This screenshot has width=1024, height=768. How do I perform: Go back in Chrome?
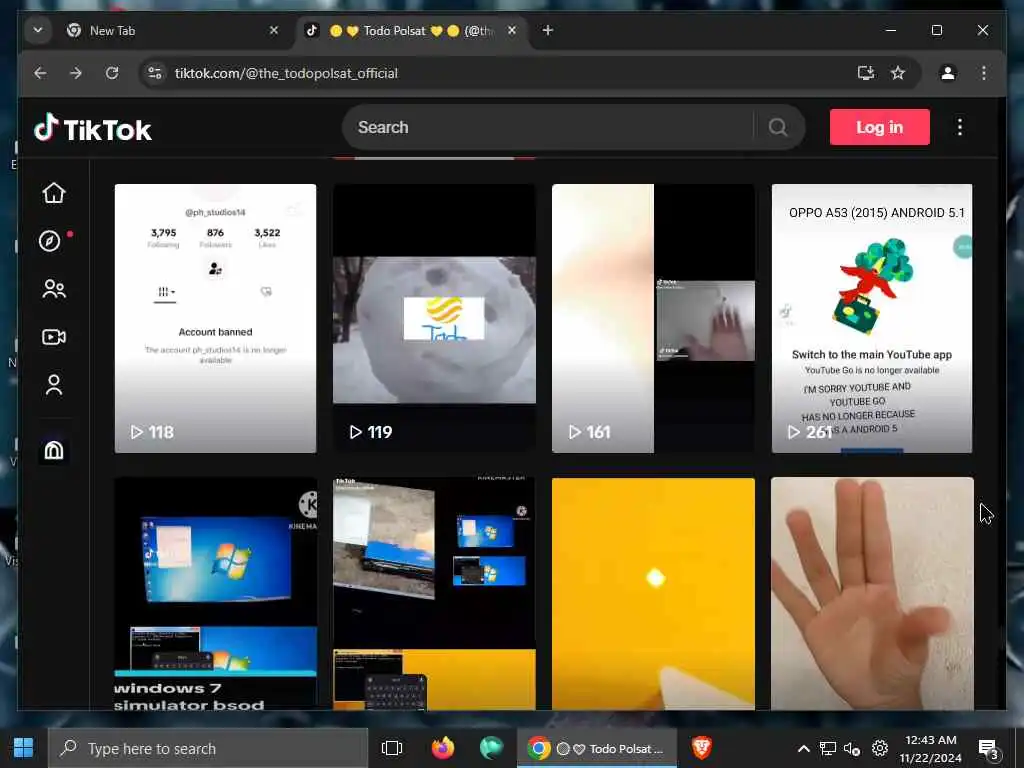(x=40, y=73)
